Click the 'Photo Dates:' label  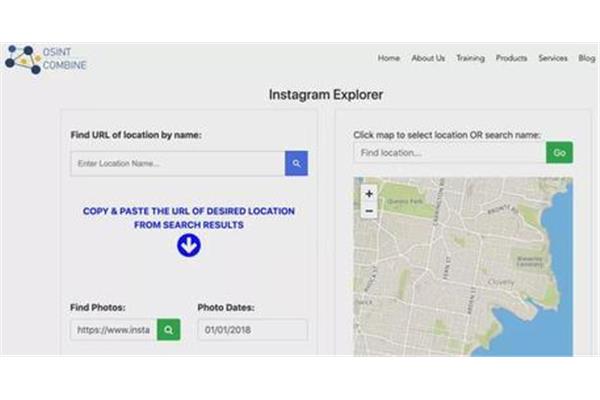[x=226, y=307]
